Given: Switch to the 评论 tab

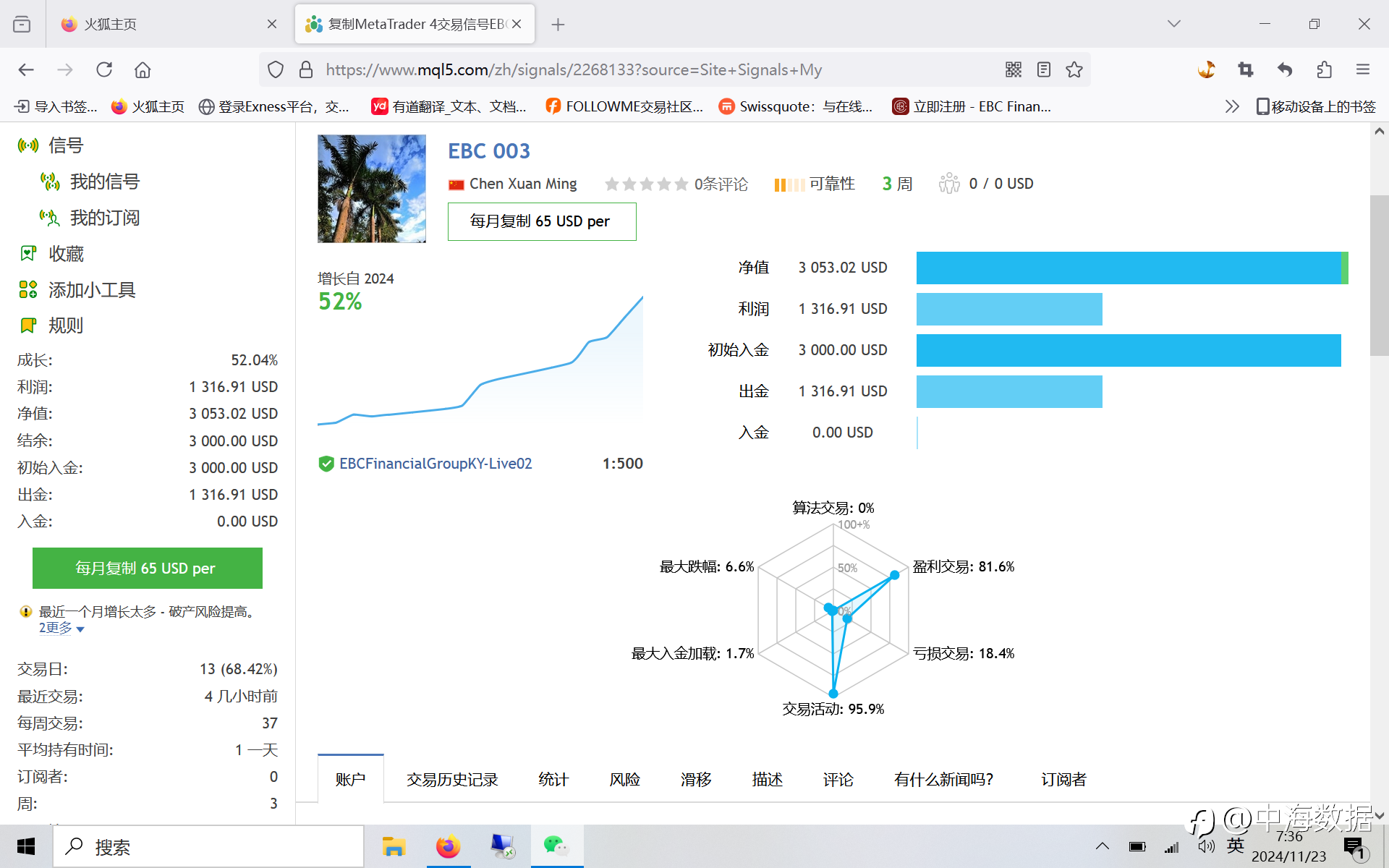Looking at the screenshot, I should pos(838,779).
